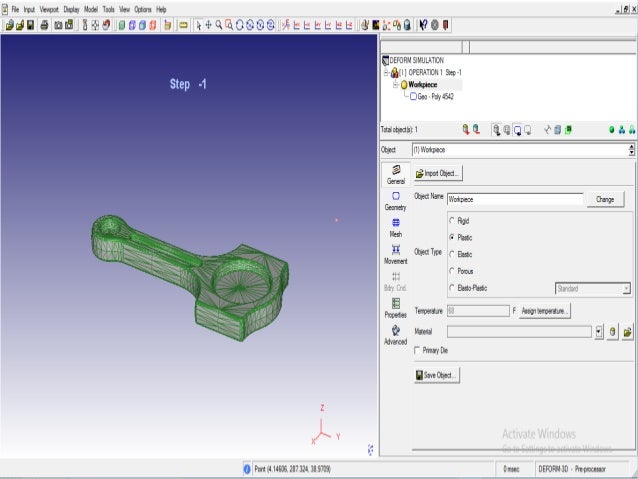
Task: Open the File menu
Action: click(15, 9)
